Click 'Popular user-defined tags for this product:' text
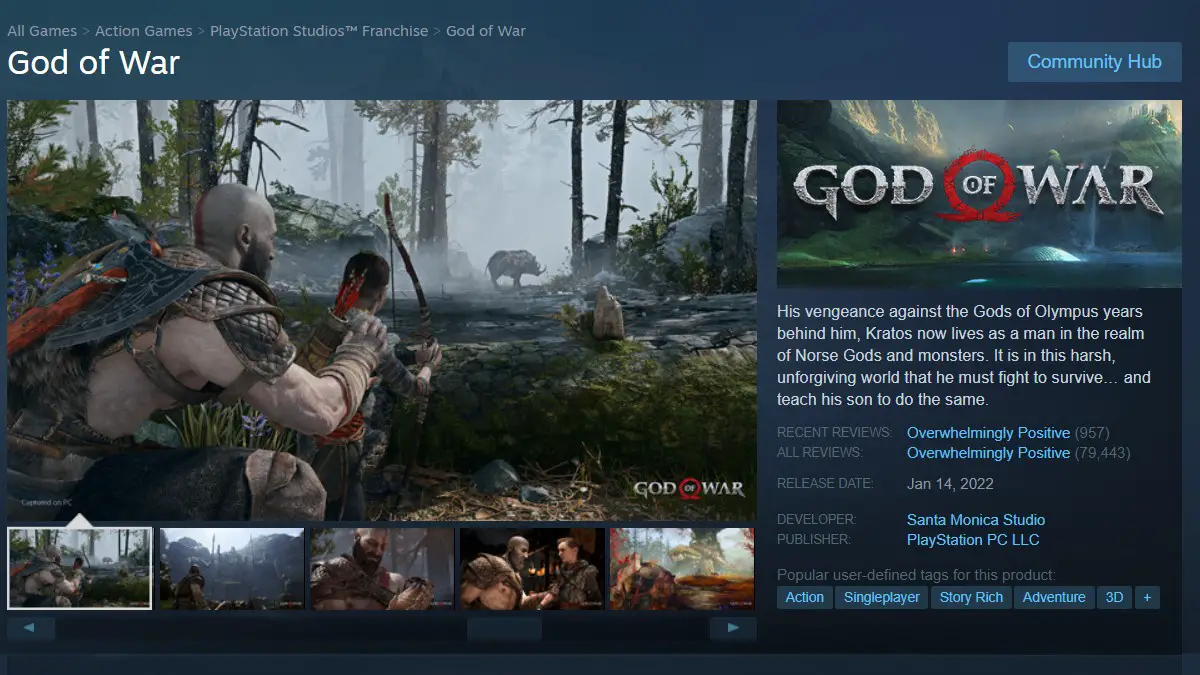Viewport: 1200px width, 675px height. pos(916,575)
